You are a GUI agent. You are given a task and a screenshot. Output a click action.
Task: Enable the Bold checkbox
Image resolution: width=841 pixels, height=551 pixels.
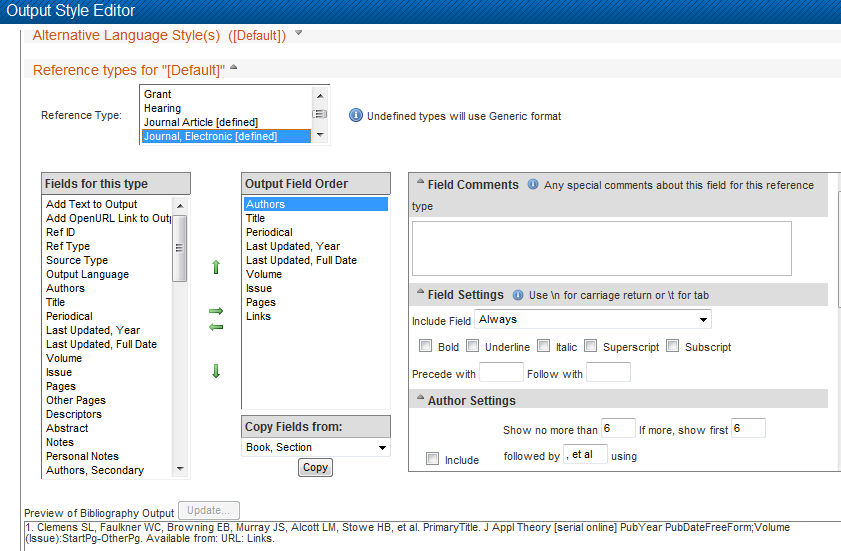point(425,346)
